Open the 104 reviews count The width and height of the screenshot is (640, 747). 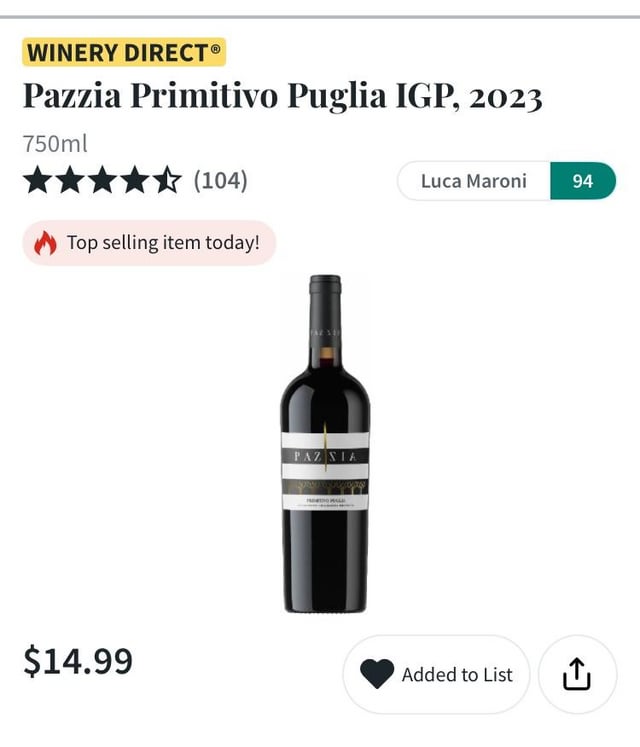click(x=220, y=181)
